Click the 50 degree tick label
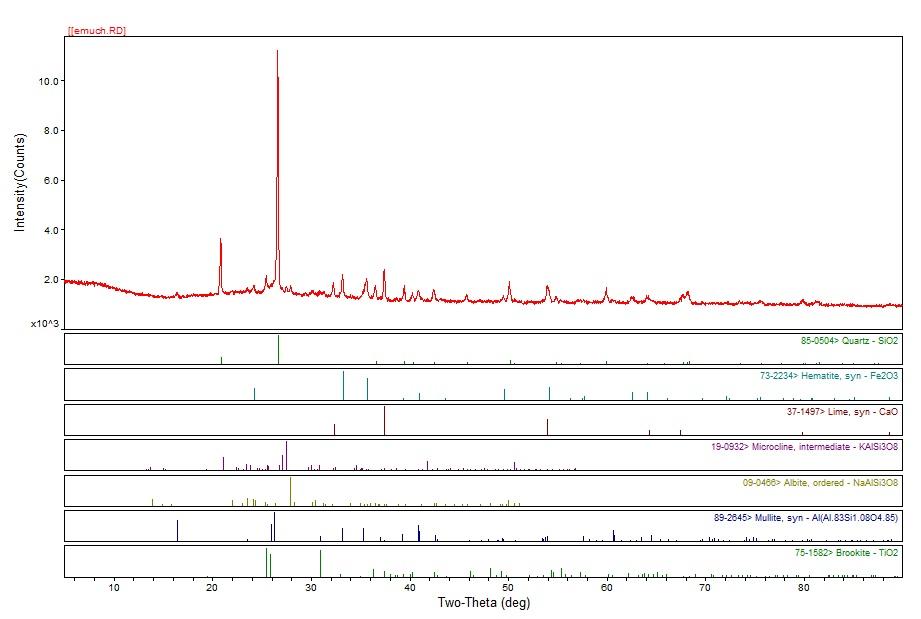This screenshot has width=921, height=619. tap(508, 587)
